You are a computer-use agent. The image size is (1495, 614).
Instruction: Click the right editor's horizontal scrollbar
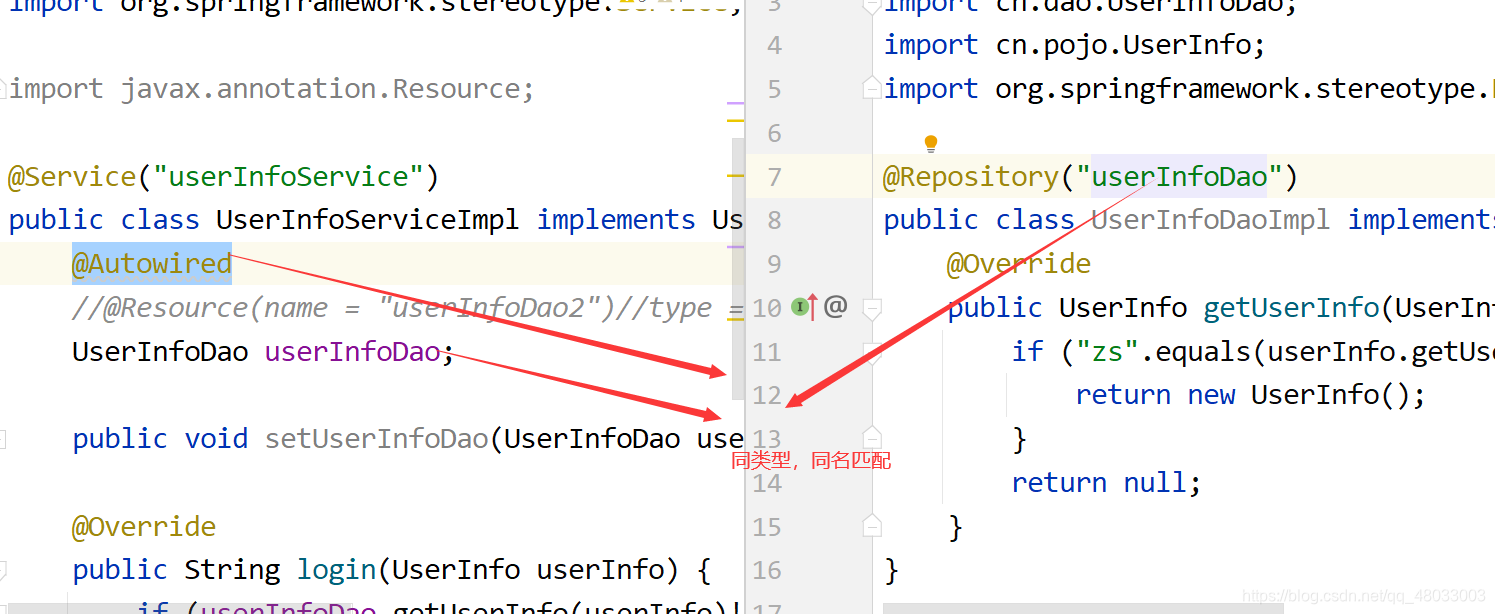point(1083,609)
